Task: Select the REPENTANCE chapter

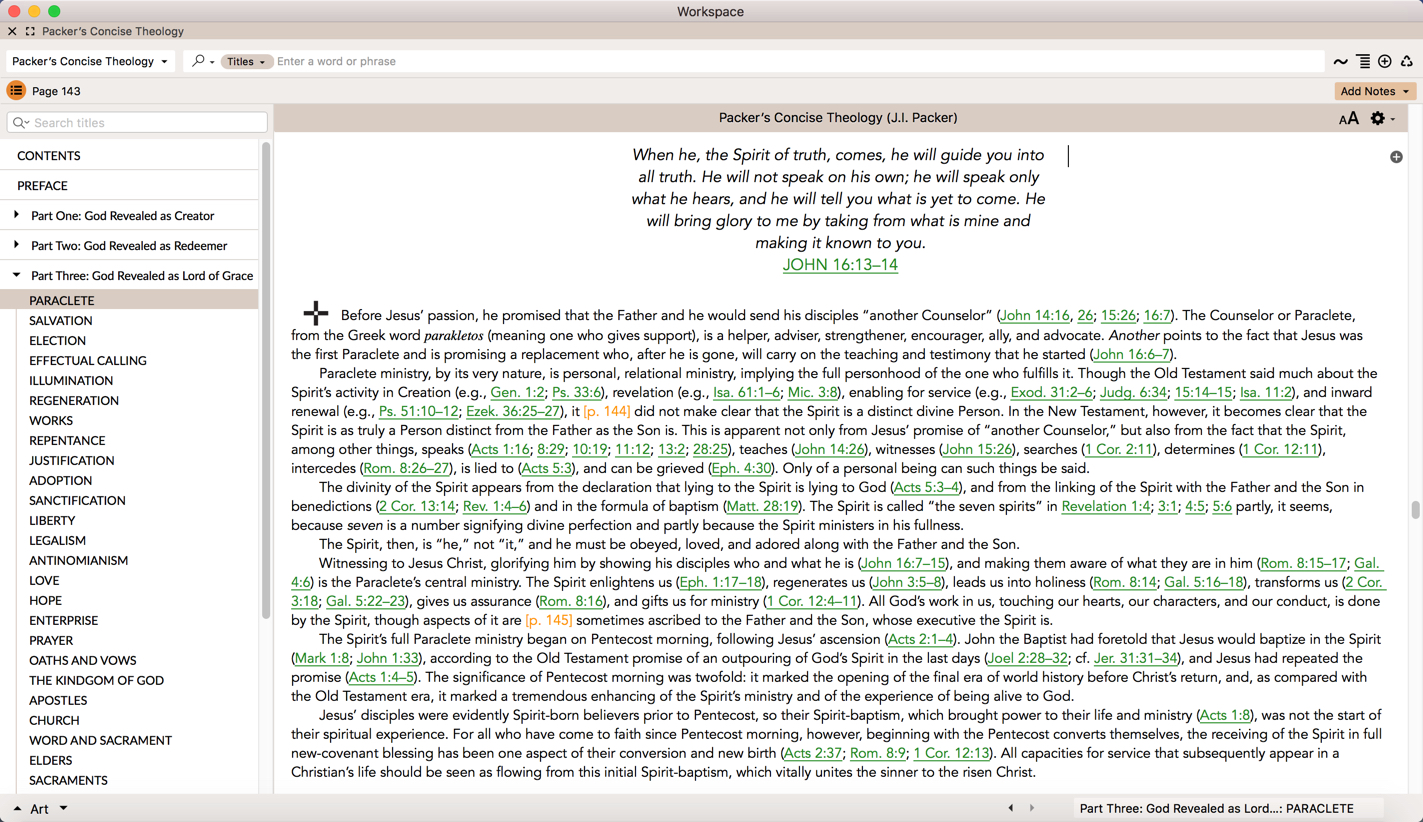Action: [67, 441]
